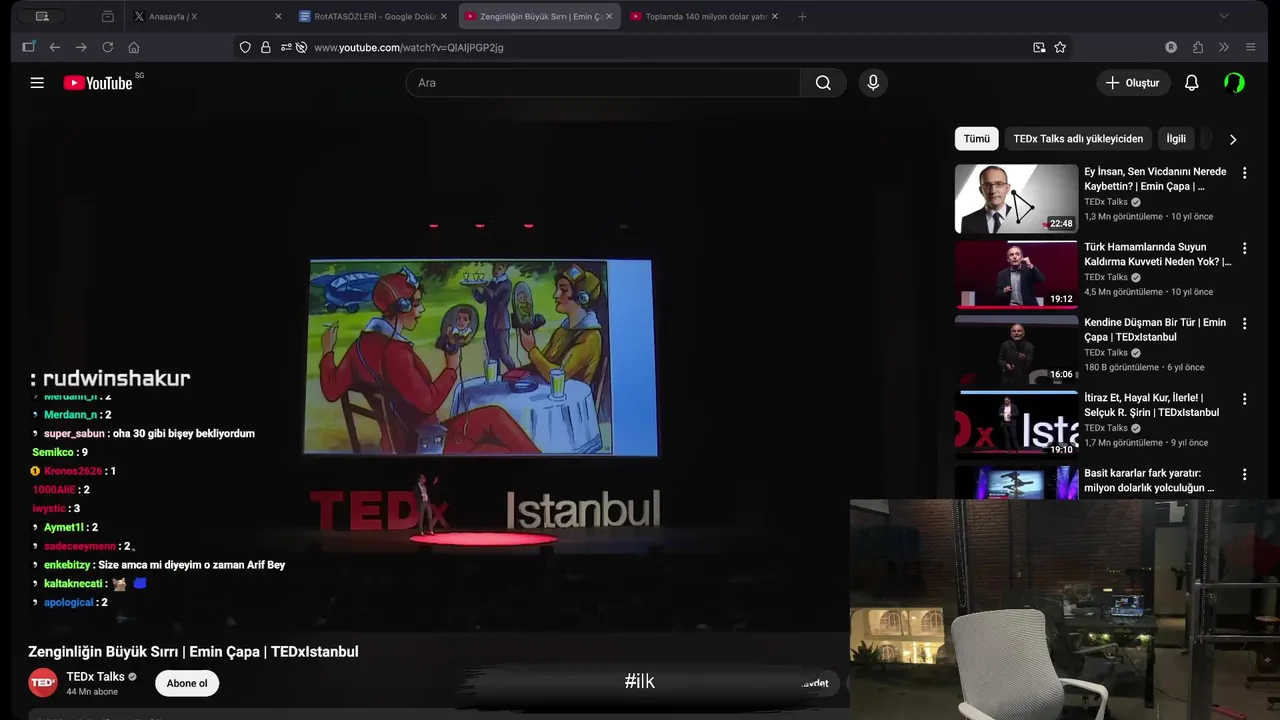The image size is (1280, 720).
Task: Click the Oluştur create button
Action: click(x=1133, y=83)
